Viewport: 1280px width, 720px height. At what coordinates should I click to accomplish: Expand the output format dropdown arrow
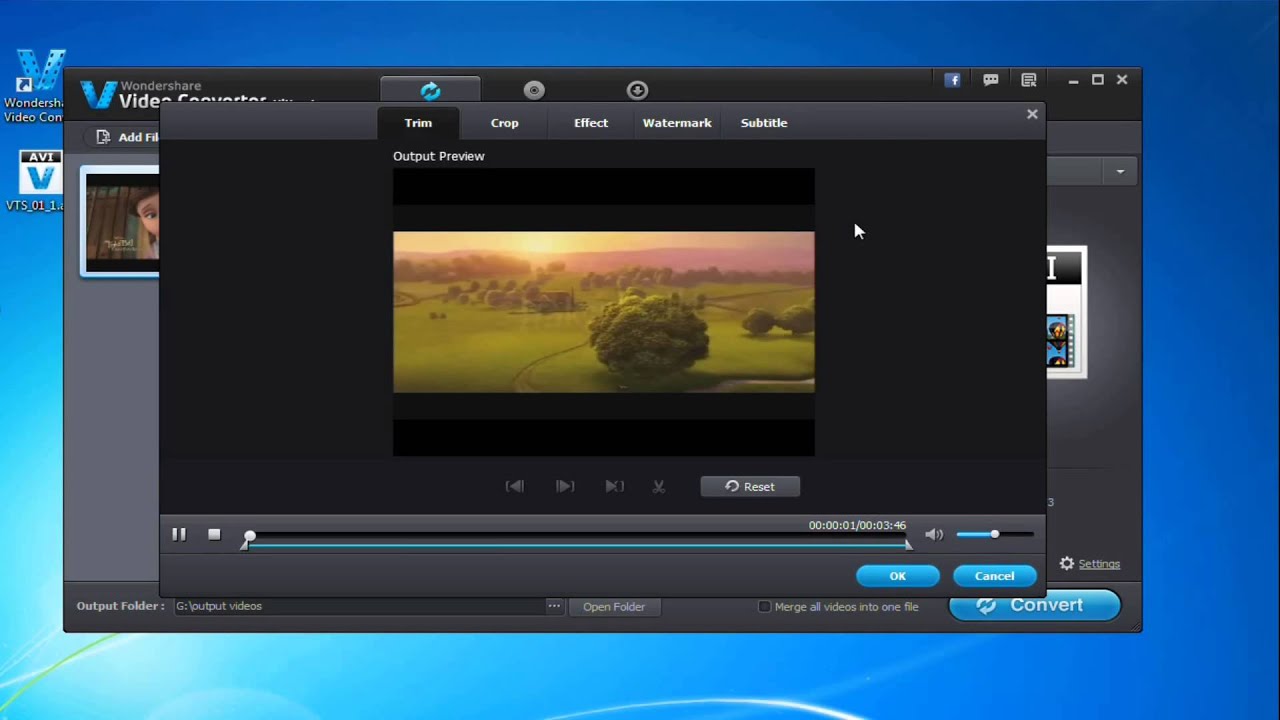click(x=1120, y=172)
